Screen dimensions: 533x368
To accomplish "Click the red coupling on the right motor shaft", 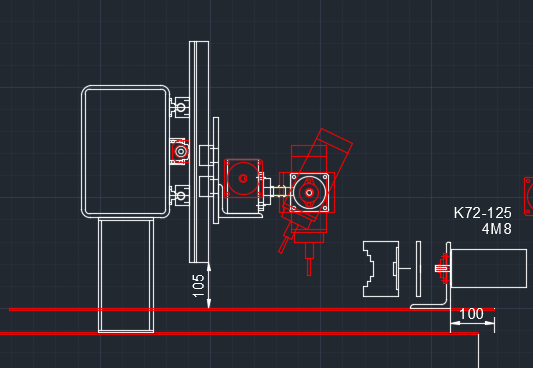I will pos(444,268).
